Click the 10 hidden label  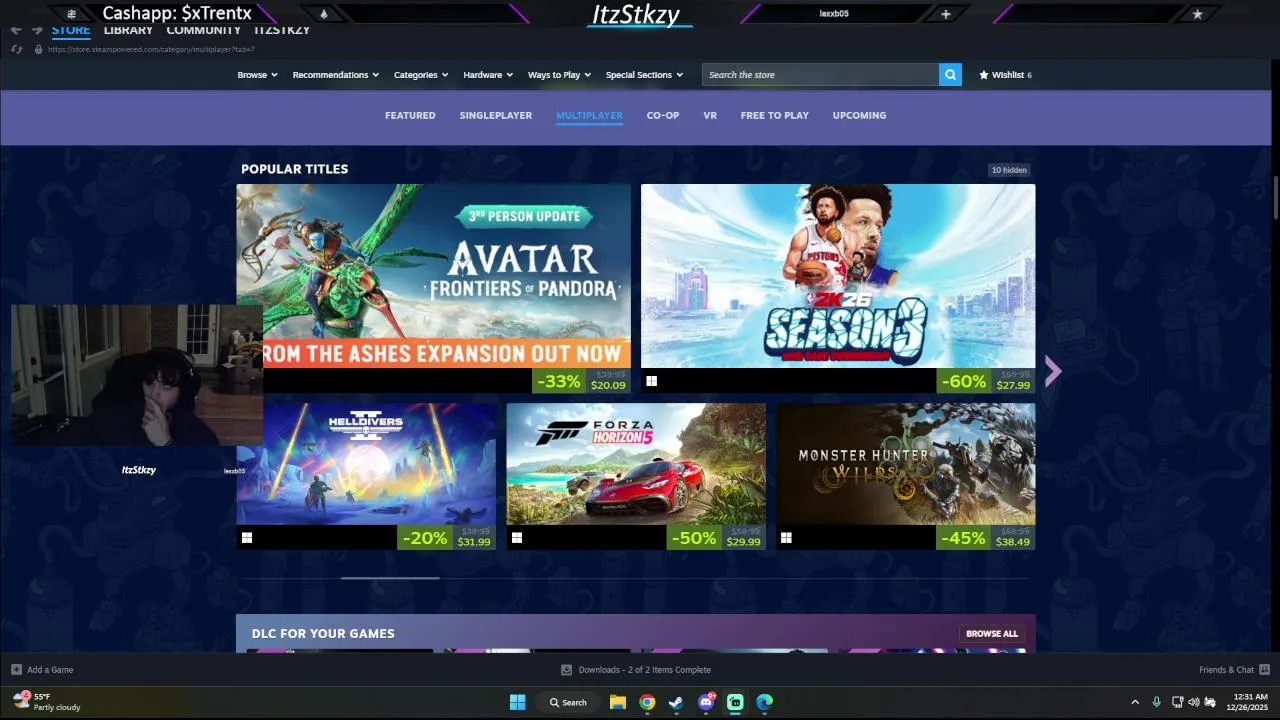[x=1009, y=170]
